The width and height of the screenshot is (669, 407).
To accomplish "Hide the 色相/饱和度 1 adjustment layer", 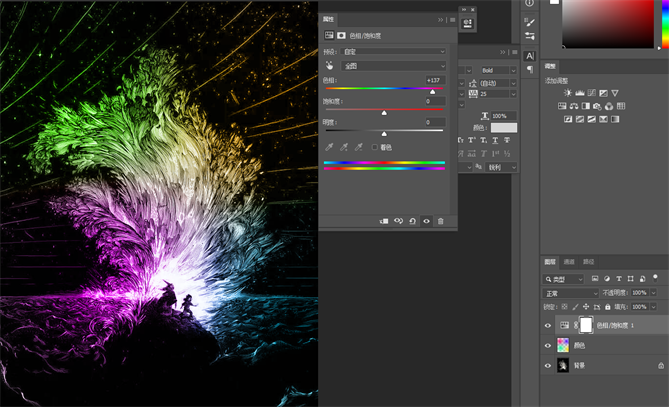I will 548,325.
